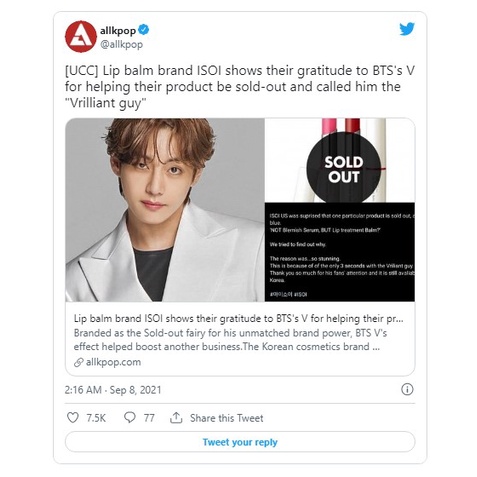Like the tweet with heart icon
477x477 pixels.
point(73,417)
